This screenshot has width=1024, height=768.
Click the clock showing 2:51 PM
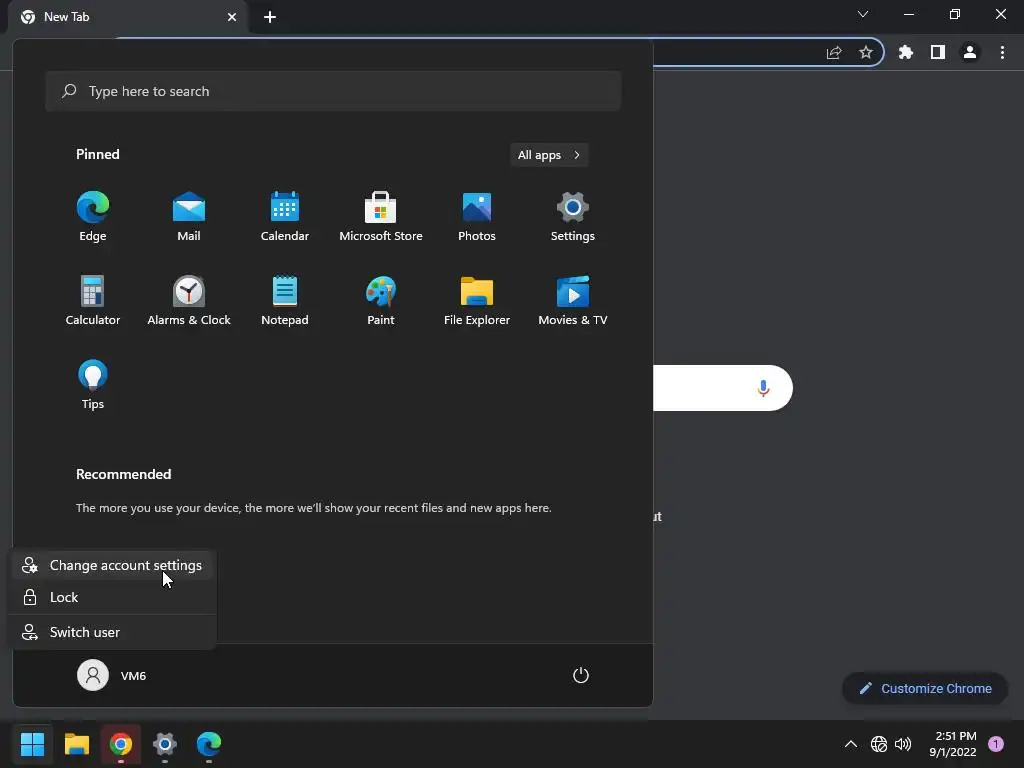pyautogui.click(x=955, y=736)
